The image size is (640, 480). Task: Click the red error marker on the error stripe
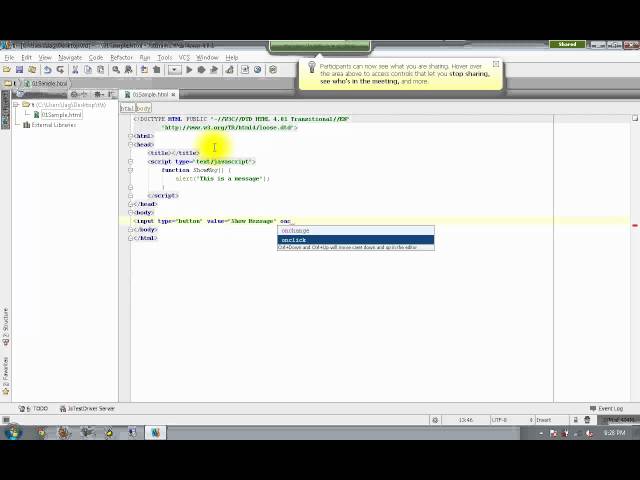coord(635,225)
